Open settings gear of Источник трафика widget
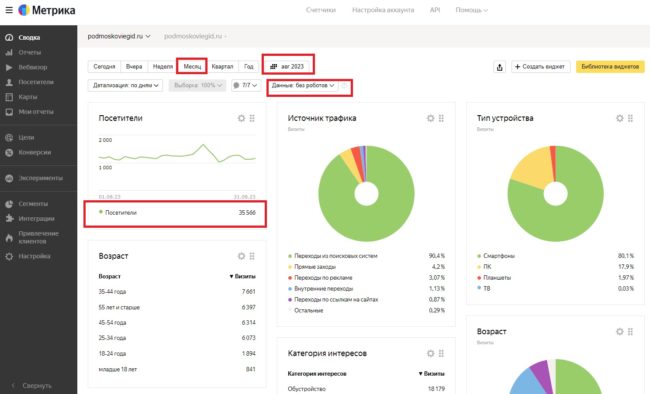This screenshot has height=394, width=650. click(430, 118)
